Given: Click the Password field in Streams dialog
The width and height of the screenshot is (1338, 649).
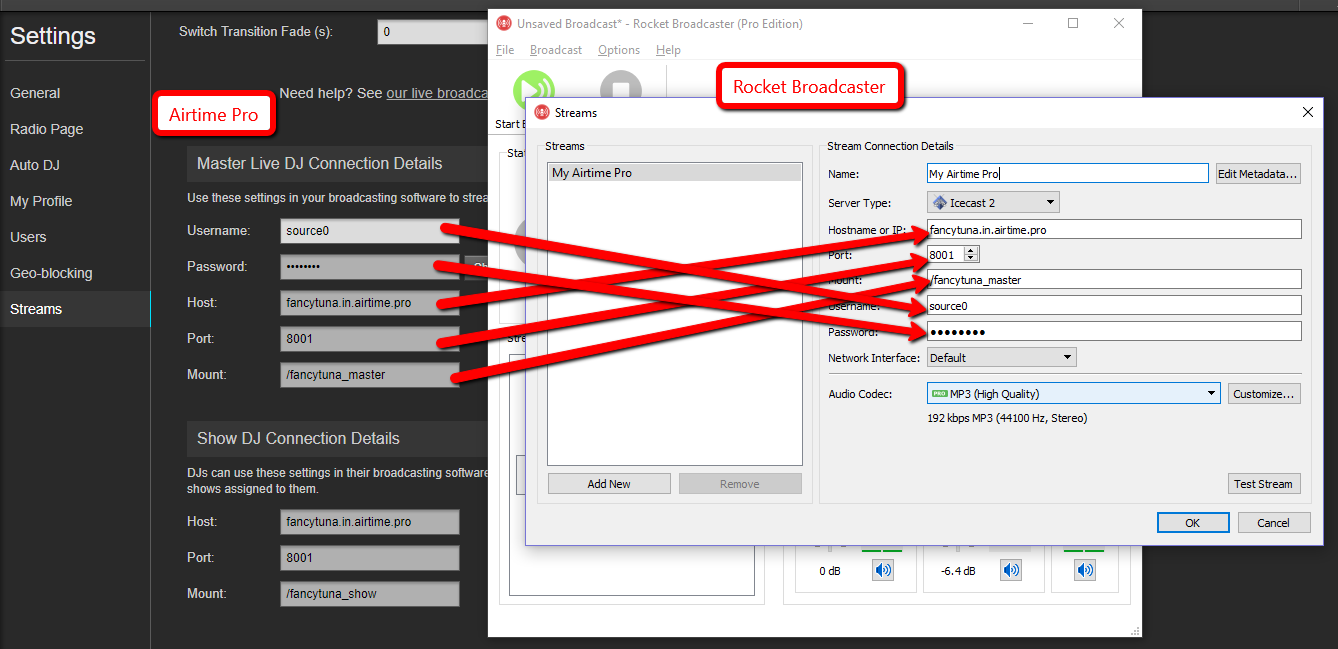Looking at the screenshot, I should click(1114, 331).
